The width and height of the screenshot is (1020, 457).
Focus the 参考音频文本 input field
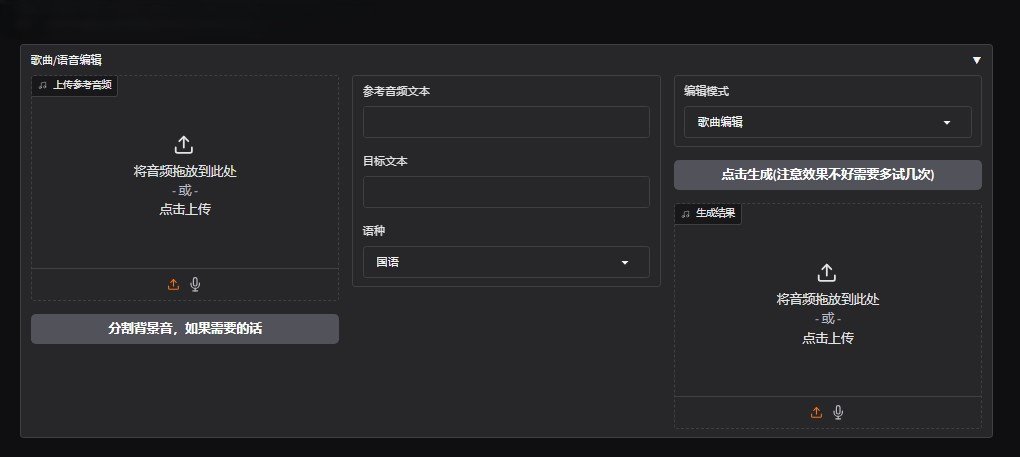click(x=505, y=122)
